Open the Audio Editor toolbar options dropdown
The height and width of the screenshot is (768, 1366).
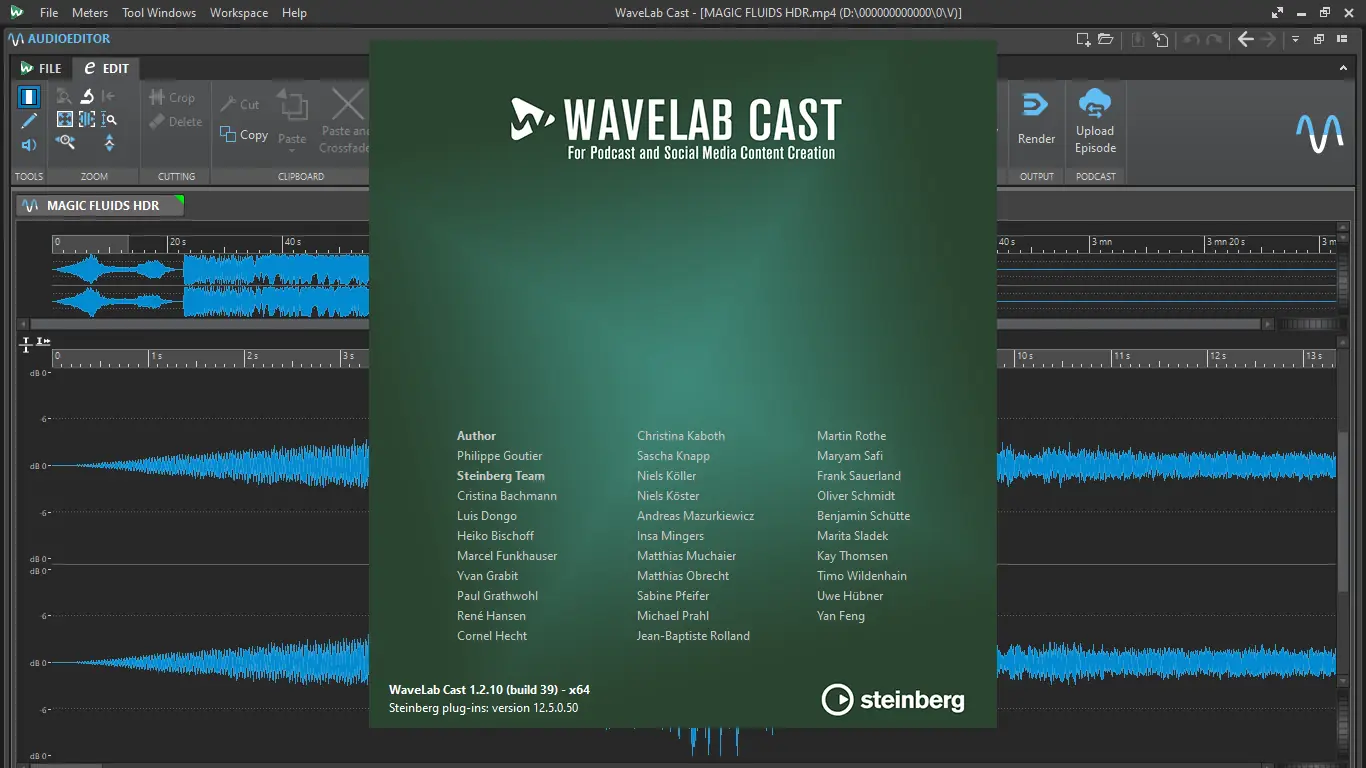coord(1295,40)
